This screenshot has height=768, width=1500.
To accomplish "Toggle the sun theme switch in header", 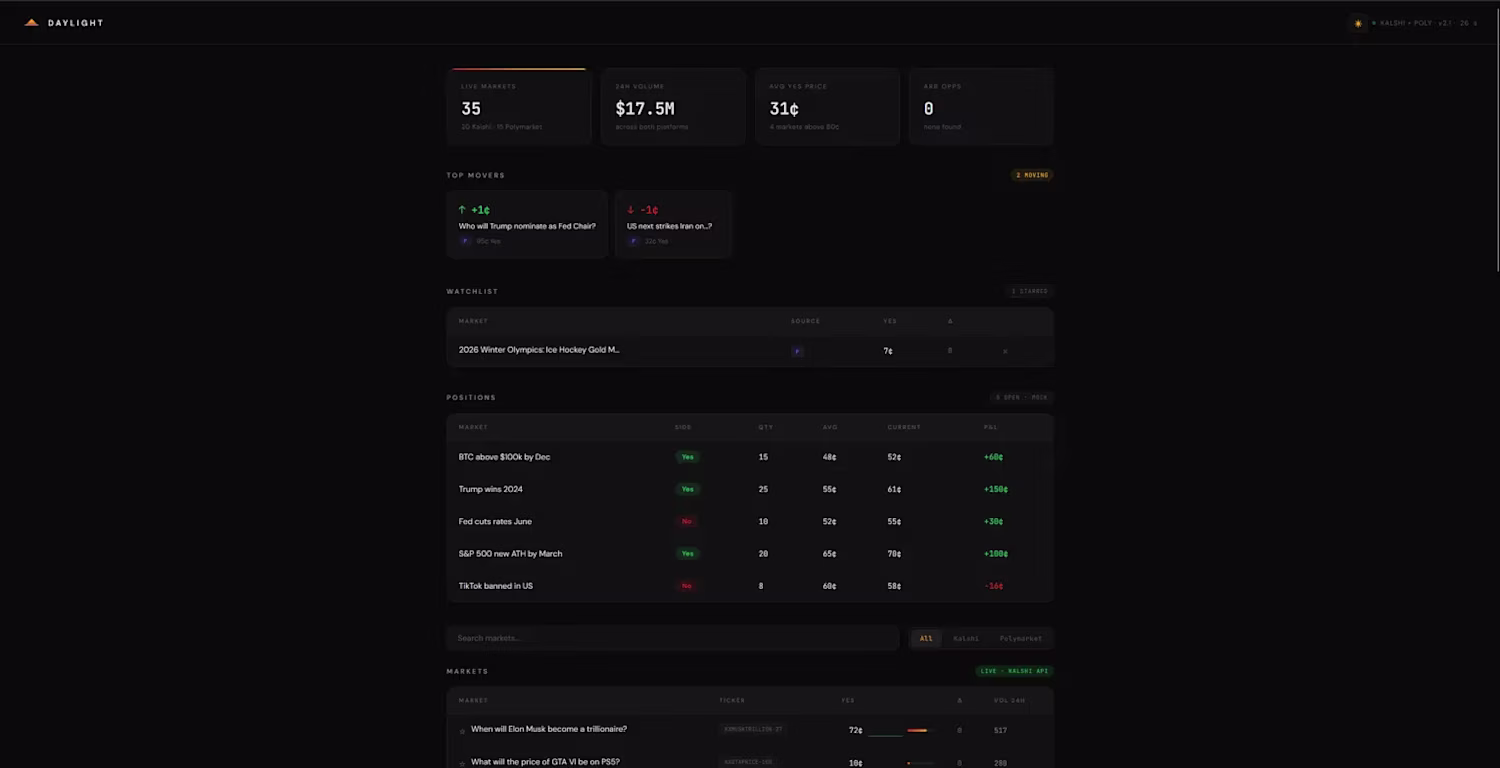I will [x=1359, y=23].
